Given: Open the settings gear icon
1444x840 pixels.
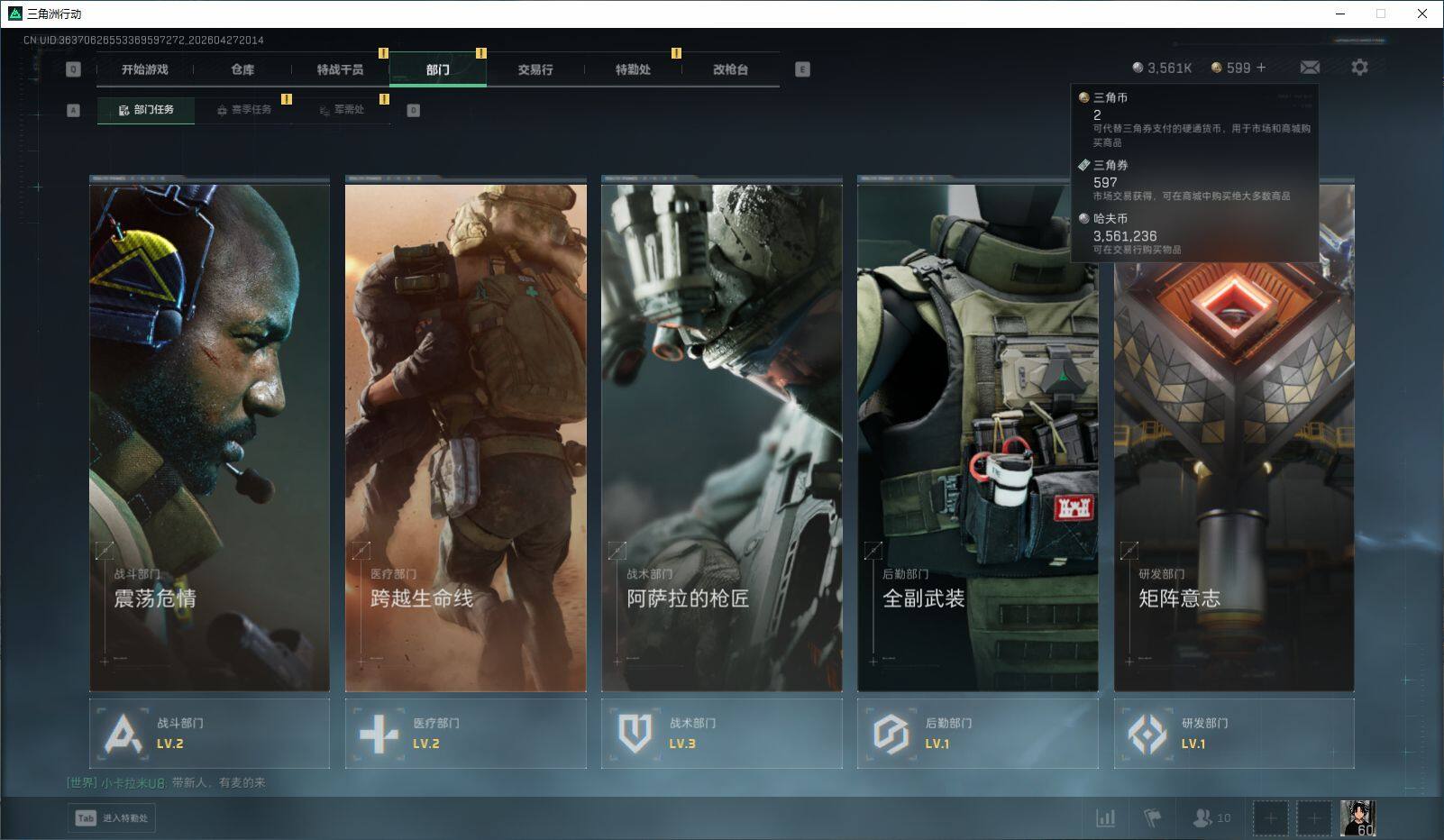Looking at the screenshot, I should 1359,68.
